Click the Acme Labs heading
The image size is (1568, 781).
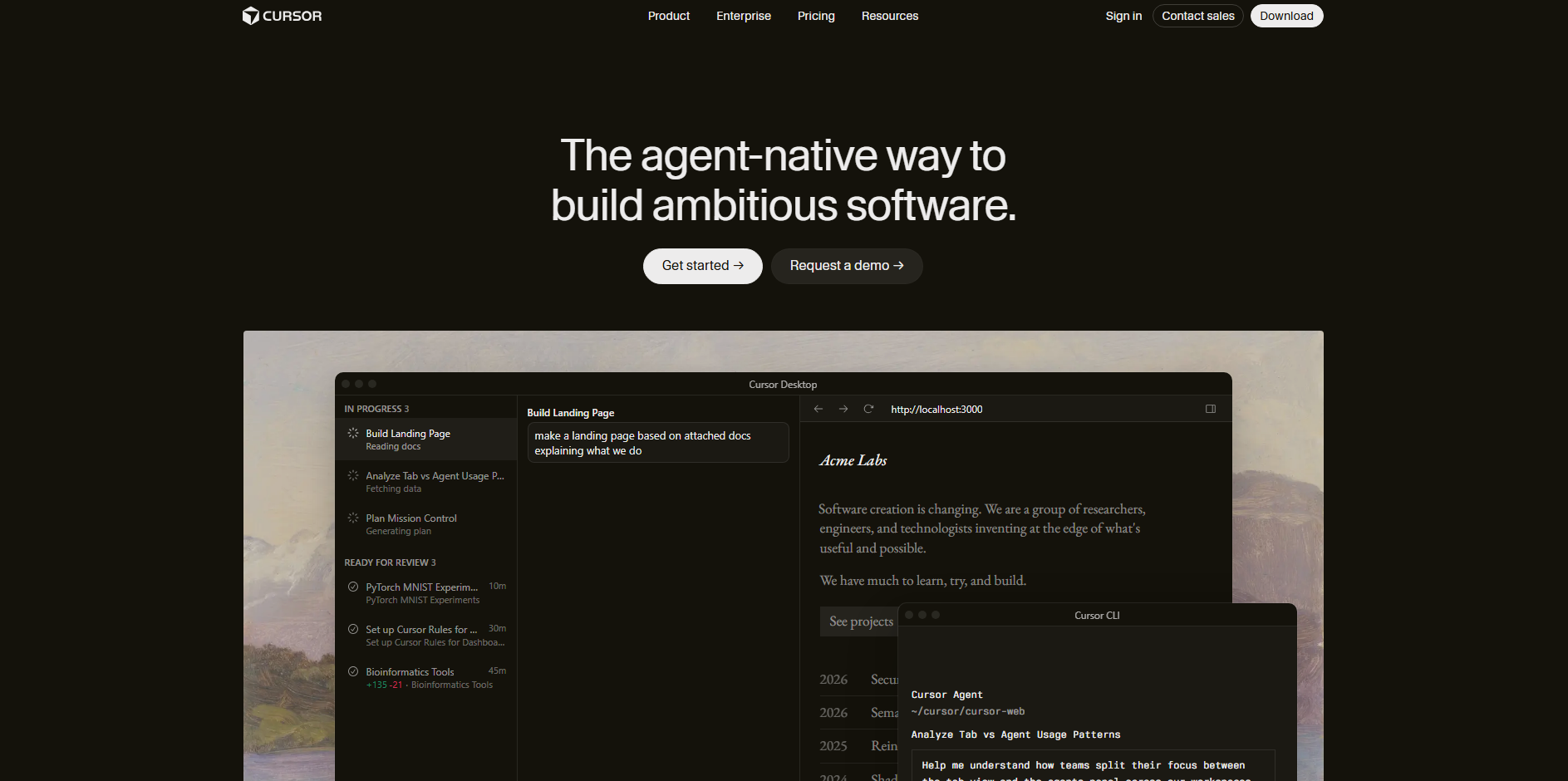tap(853, 460)
